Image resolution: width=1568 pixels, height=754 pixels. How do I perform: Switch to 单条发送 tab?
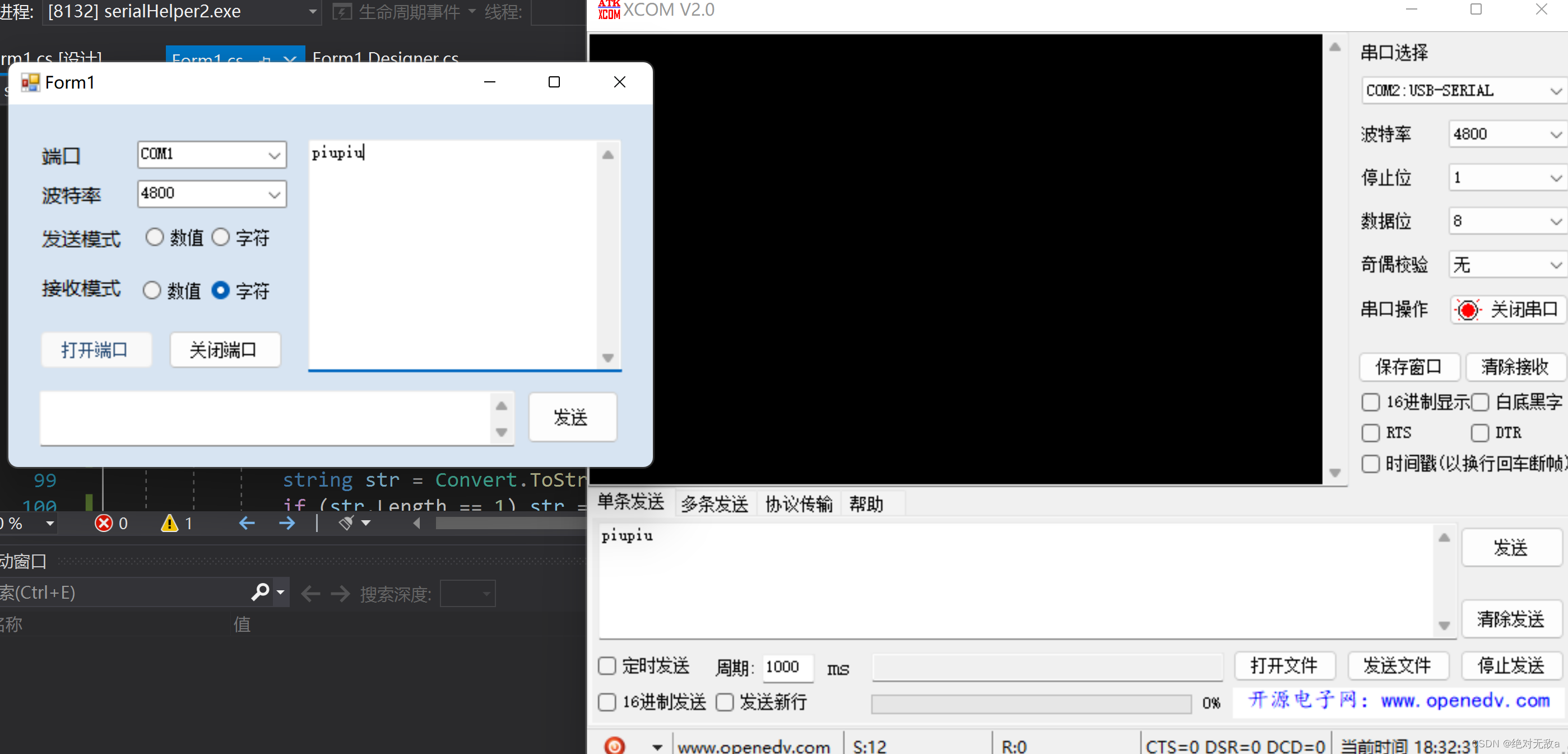(630, 502)
